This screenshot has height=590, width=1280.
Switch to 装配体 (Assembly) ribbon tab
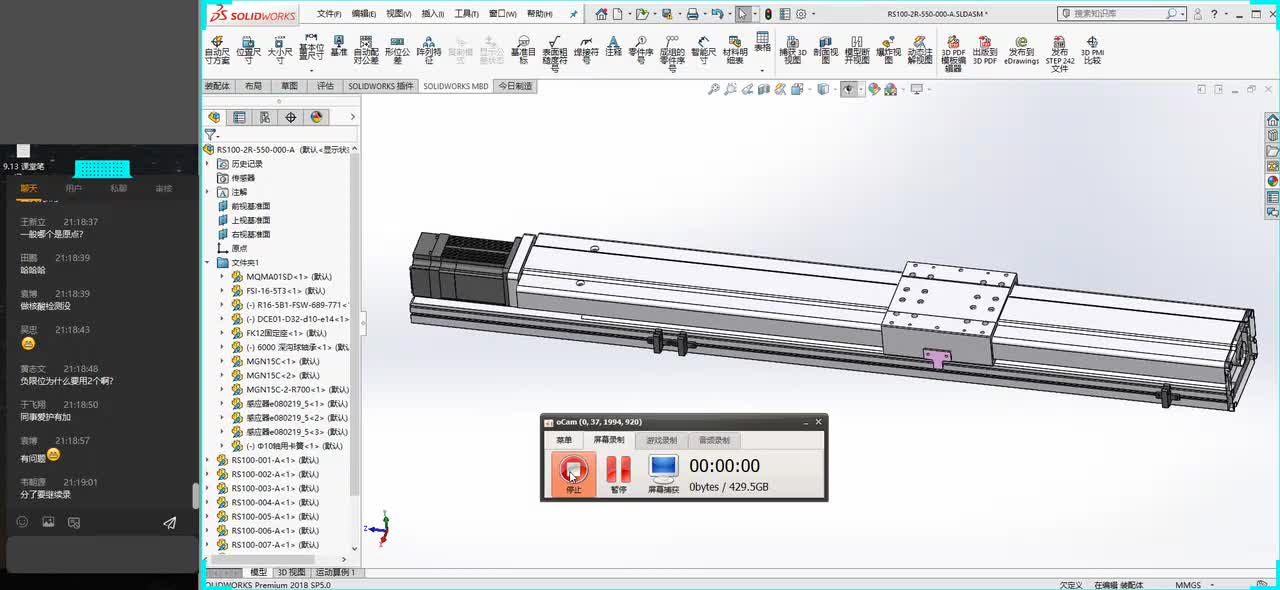tap(217, 86)
